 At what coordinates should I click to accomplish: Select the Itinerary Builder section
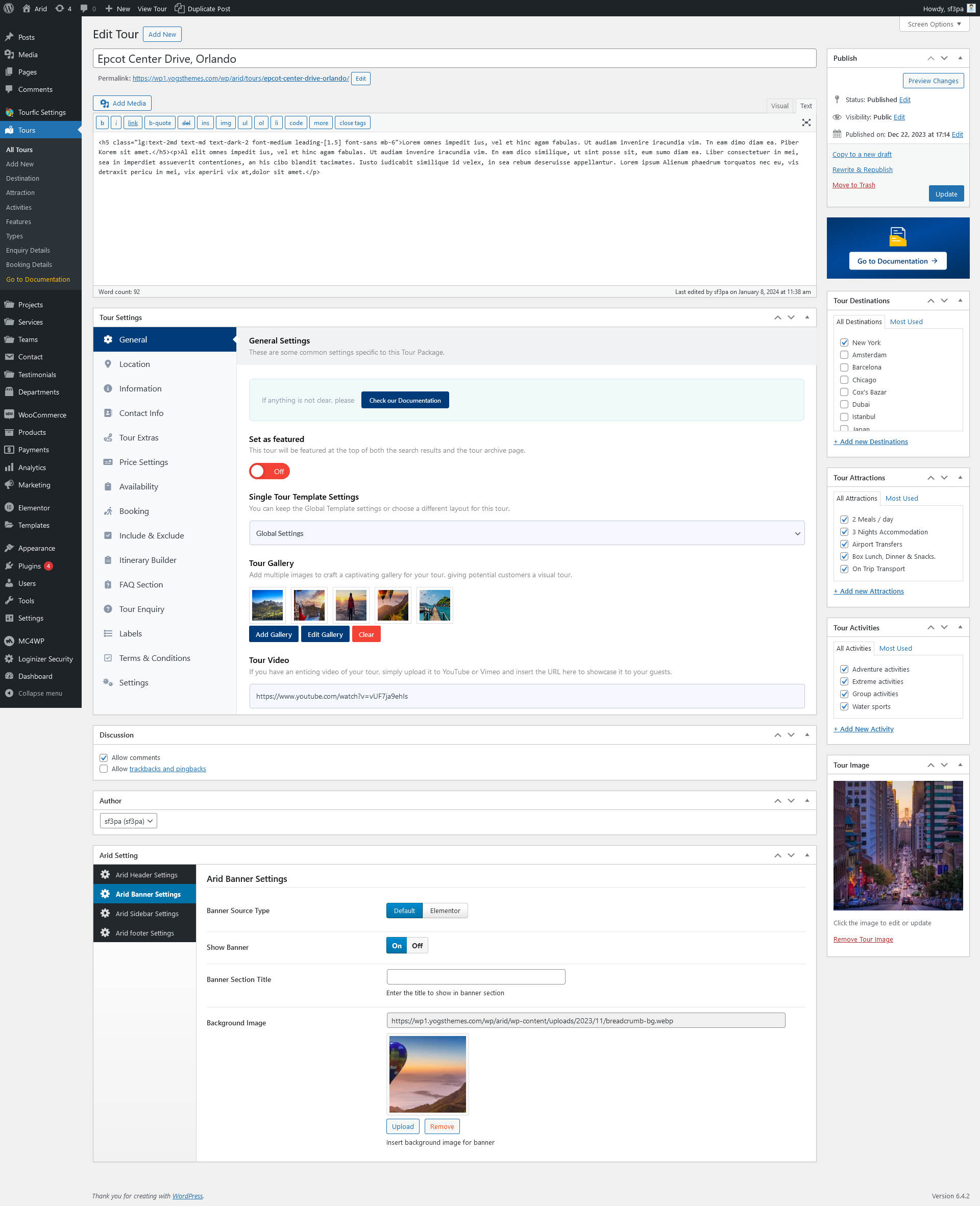[x=148, y=560]
